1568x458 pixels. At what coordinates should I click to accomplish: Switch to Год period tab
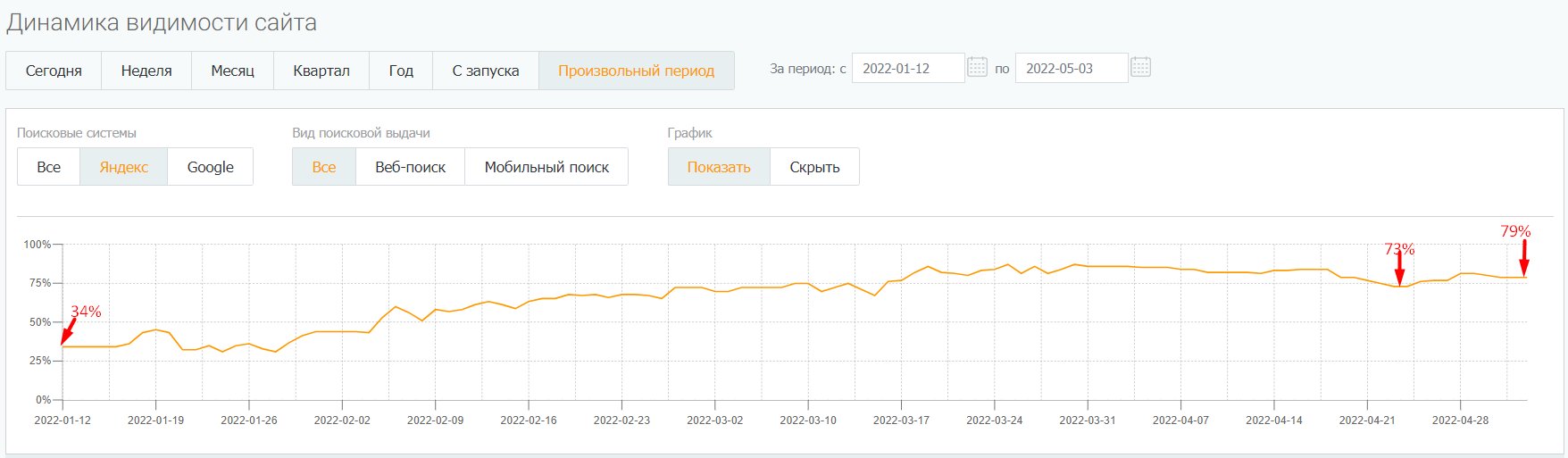pyautogui.click(x=401, y=71)
